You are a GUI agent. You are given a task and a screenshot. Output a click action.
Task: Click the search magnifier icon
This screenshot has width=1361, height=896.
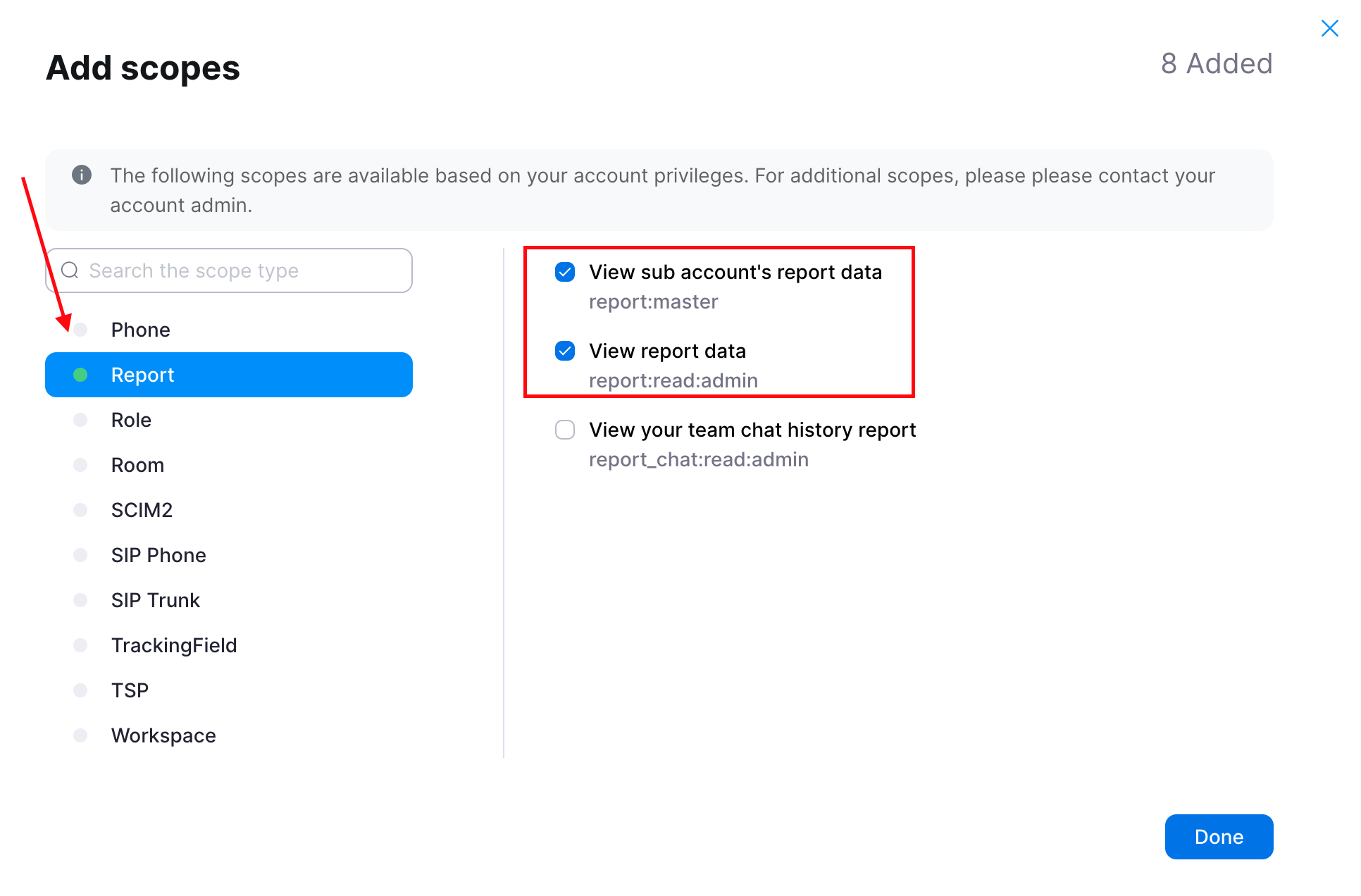coord(70,270)
